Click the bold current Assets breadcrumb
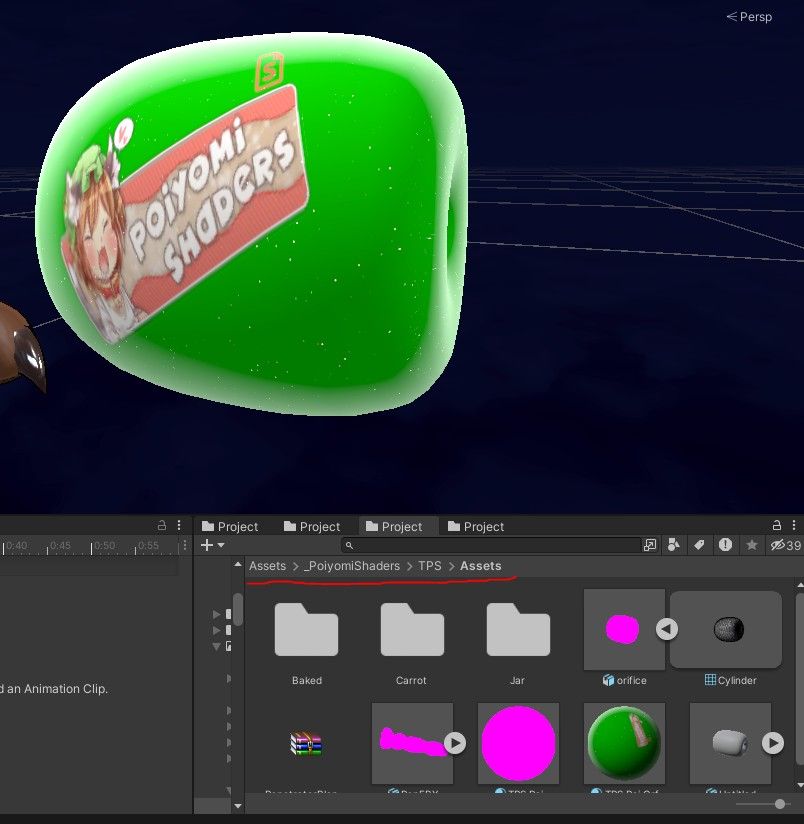The width and height of the screenshot is (804, 824). click(481, 566)
